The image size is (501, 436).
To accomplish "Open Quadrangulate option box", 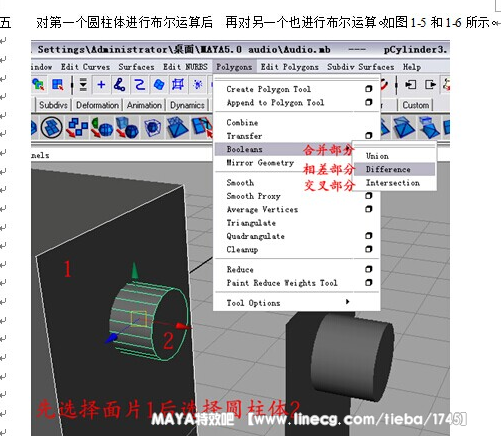I will pos(368,236).
